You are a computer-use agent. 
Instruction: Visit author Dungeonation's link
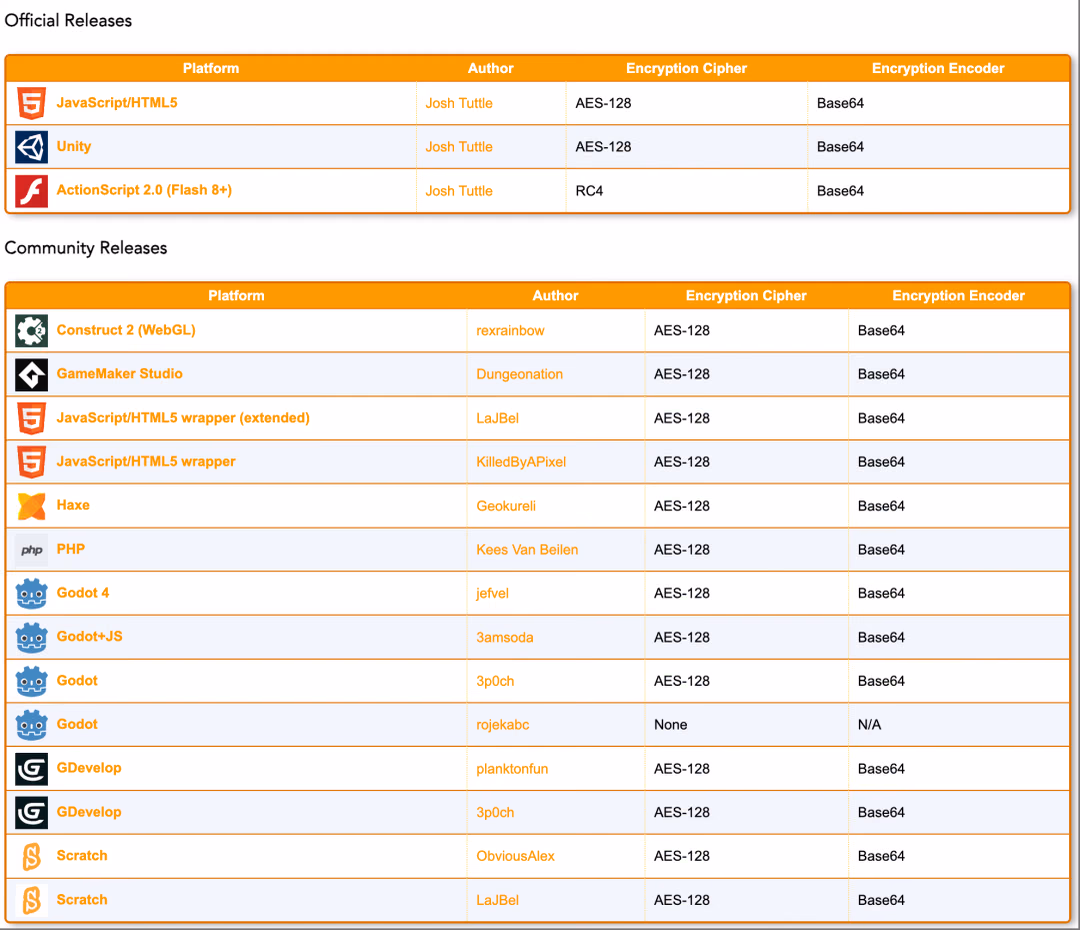[x=519, y=374]
